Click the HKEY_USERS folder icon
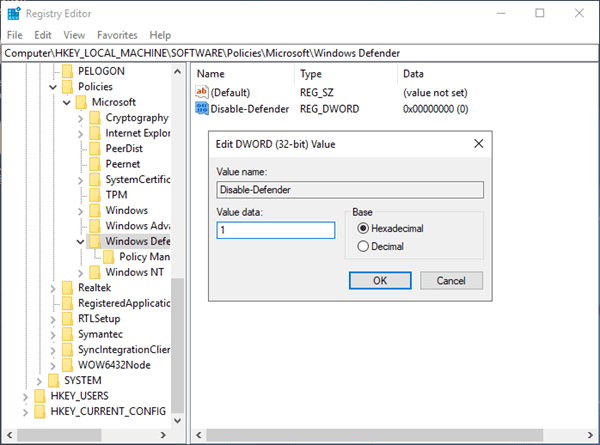Viewport: 600px width, 445px height. (x=40, y=396)
